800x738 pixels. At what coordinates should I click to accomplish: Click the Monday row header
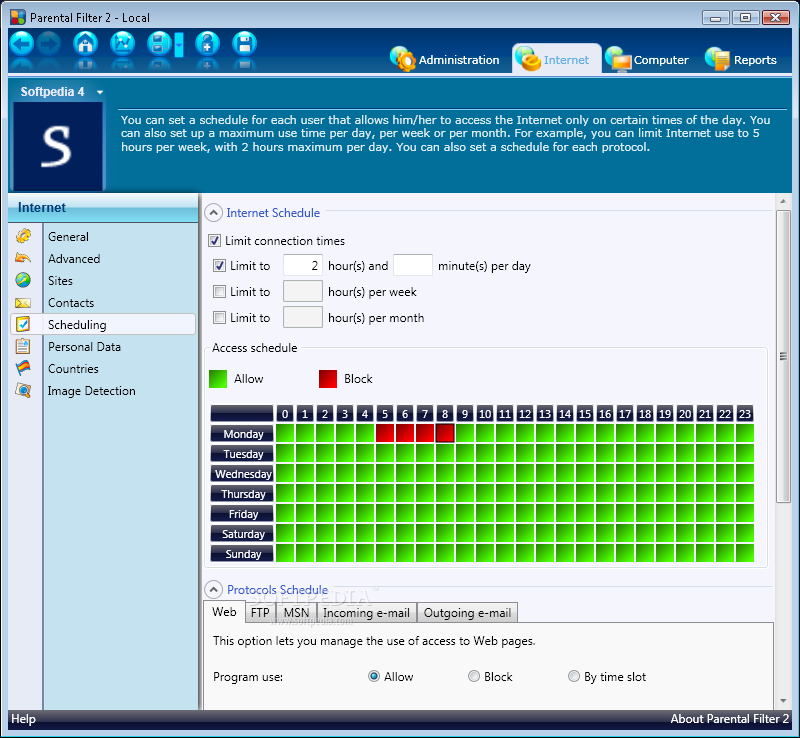(x=242, y=433)
